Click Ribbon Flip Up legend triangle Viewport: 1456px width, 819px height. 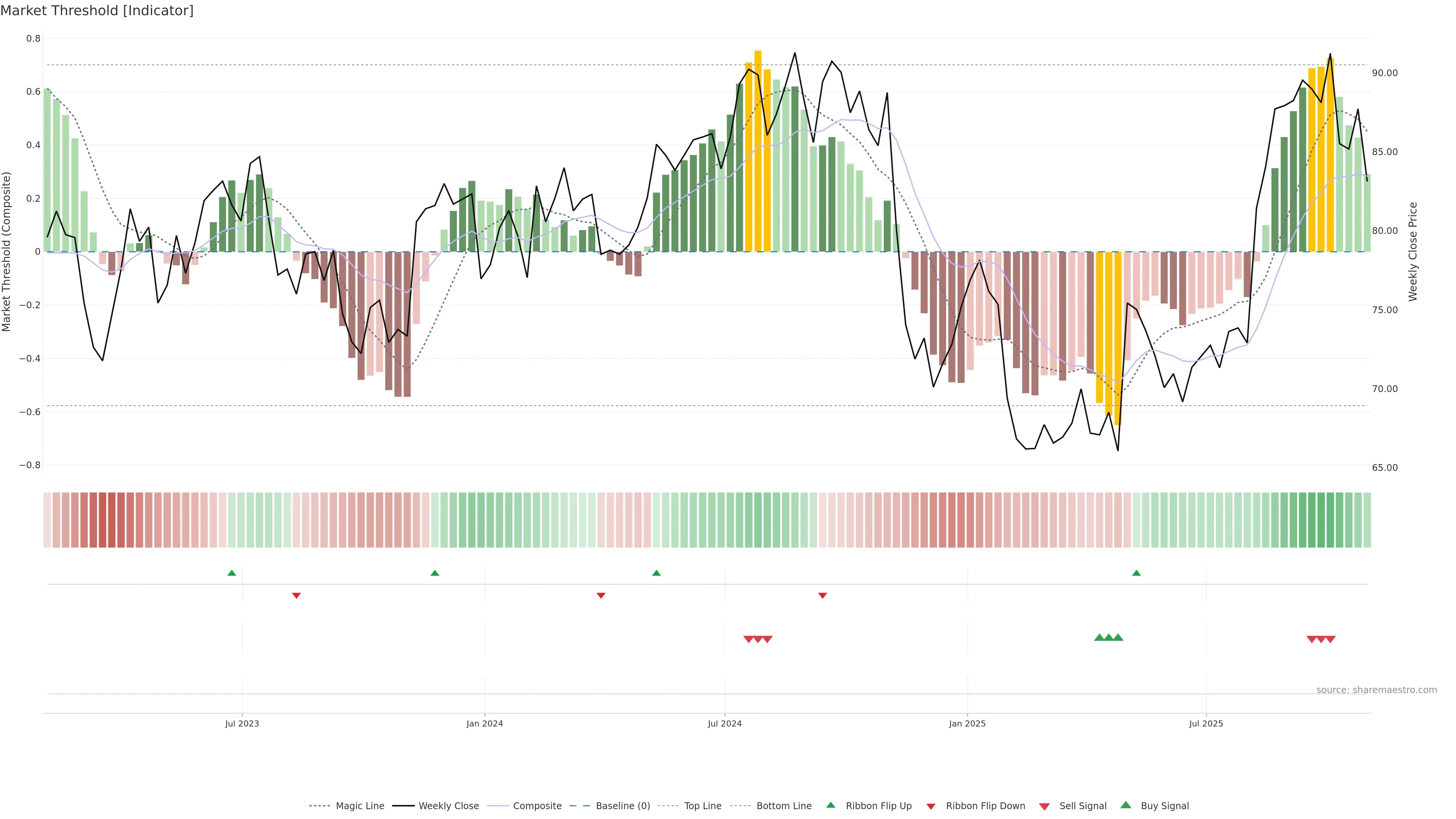(830, 805)
